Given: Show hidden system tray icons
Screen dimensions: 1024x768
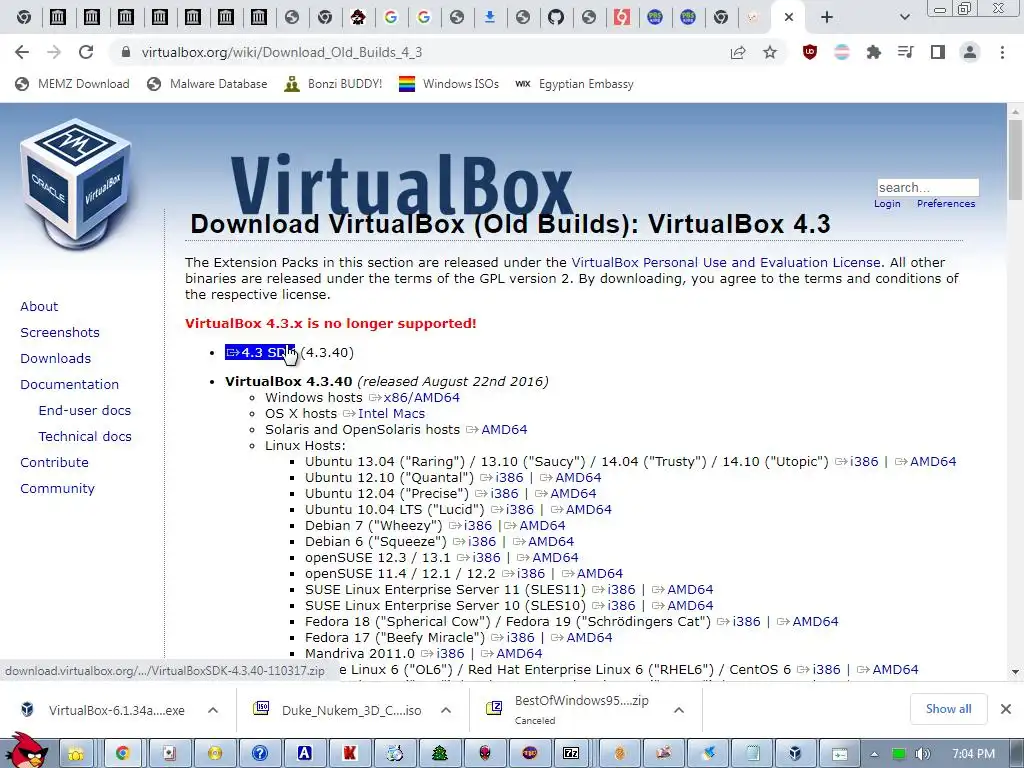Looking at the screenshot, I should point(874,754).
